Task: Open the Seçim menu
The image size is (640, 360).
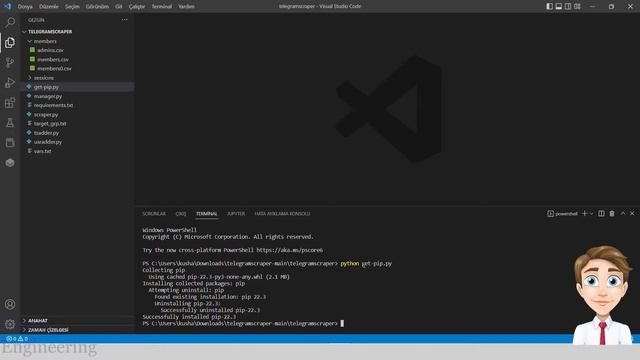Action: point(72,7)
